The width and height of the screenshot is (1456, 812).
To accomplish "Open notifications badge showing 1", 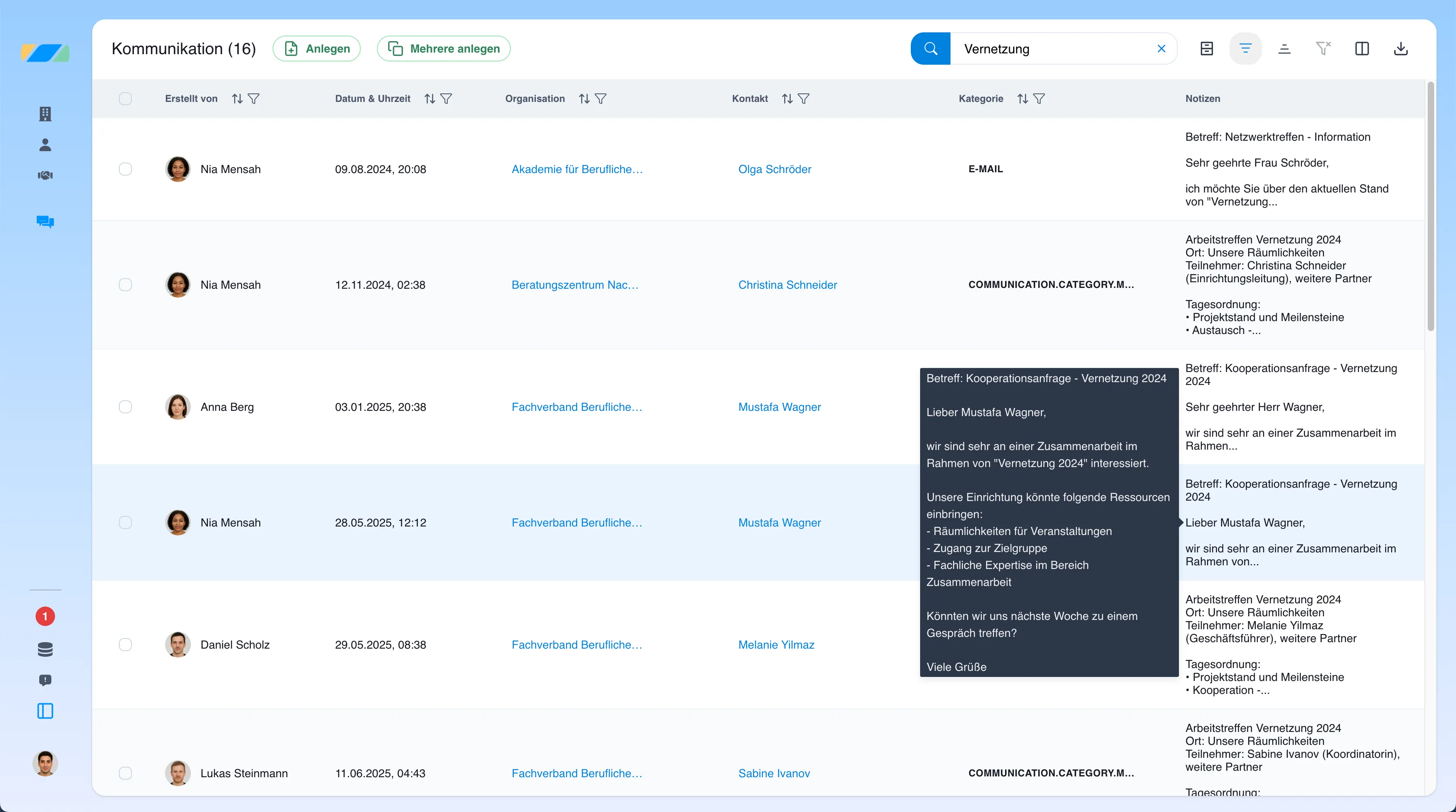I will pos(45,616).
